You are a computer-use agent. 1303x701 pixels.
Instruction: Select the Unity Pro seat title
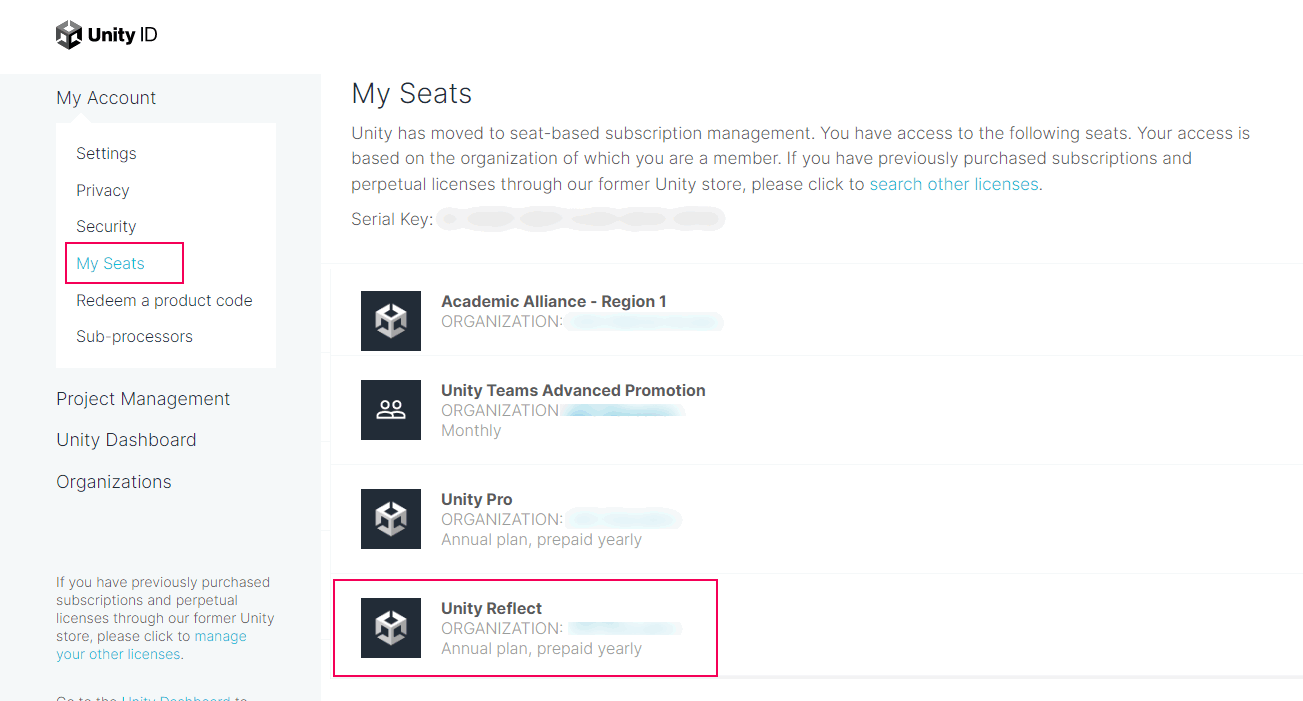(x=476, y=499)
